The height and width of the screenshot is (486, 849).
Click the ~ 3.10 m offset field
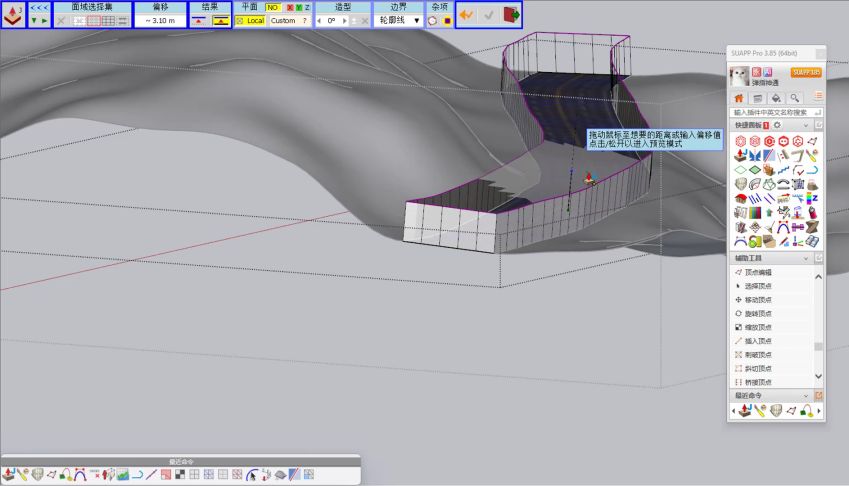tap(160, 21)
